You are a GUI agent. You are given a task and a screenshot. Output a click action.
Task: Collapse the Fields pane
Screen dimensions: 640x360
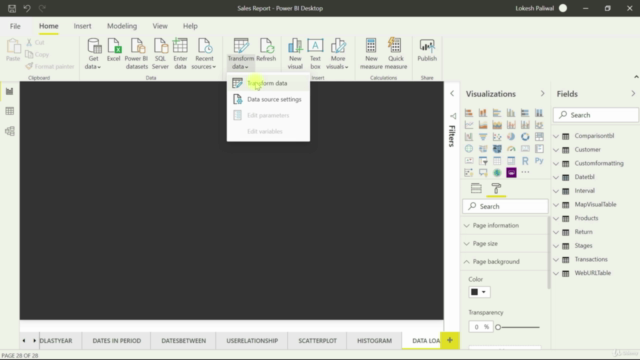click(633, 93)
